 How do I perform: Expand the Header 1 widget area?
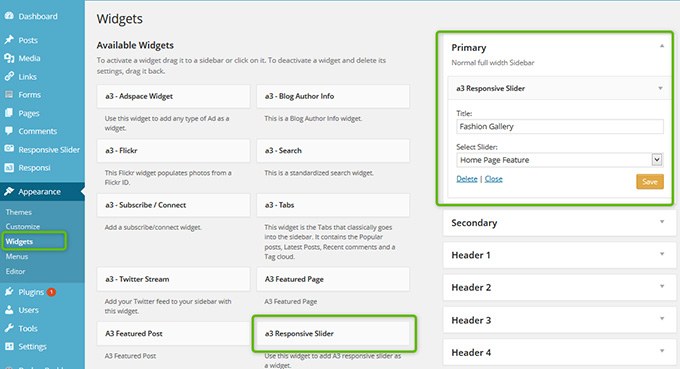point(559,255)
